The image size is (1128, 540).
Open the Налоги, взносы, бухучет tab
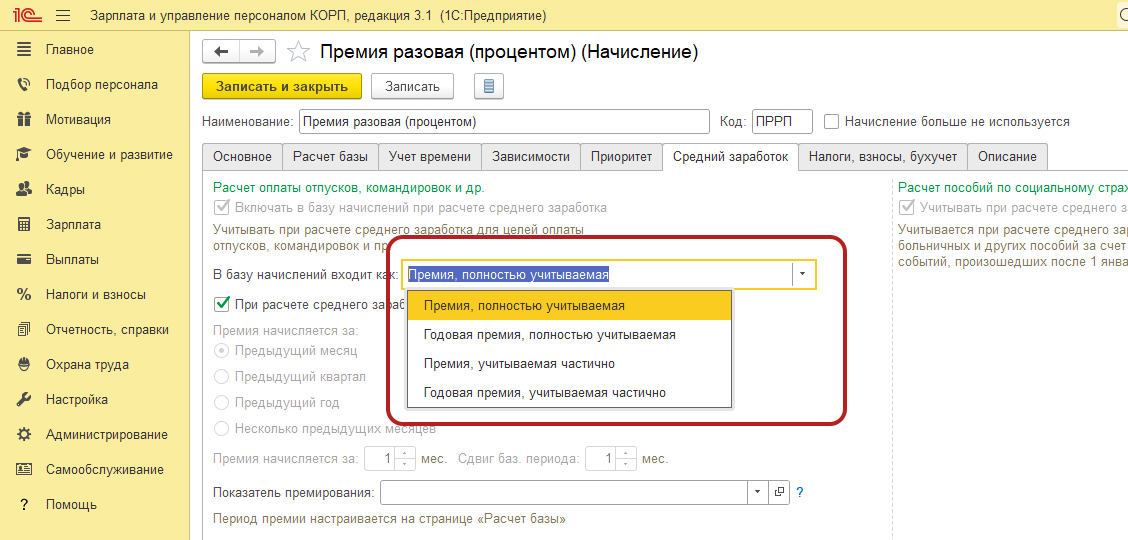click(882, 157)
